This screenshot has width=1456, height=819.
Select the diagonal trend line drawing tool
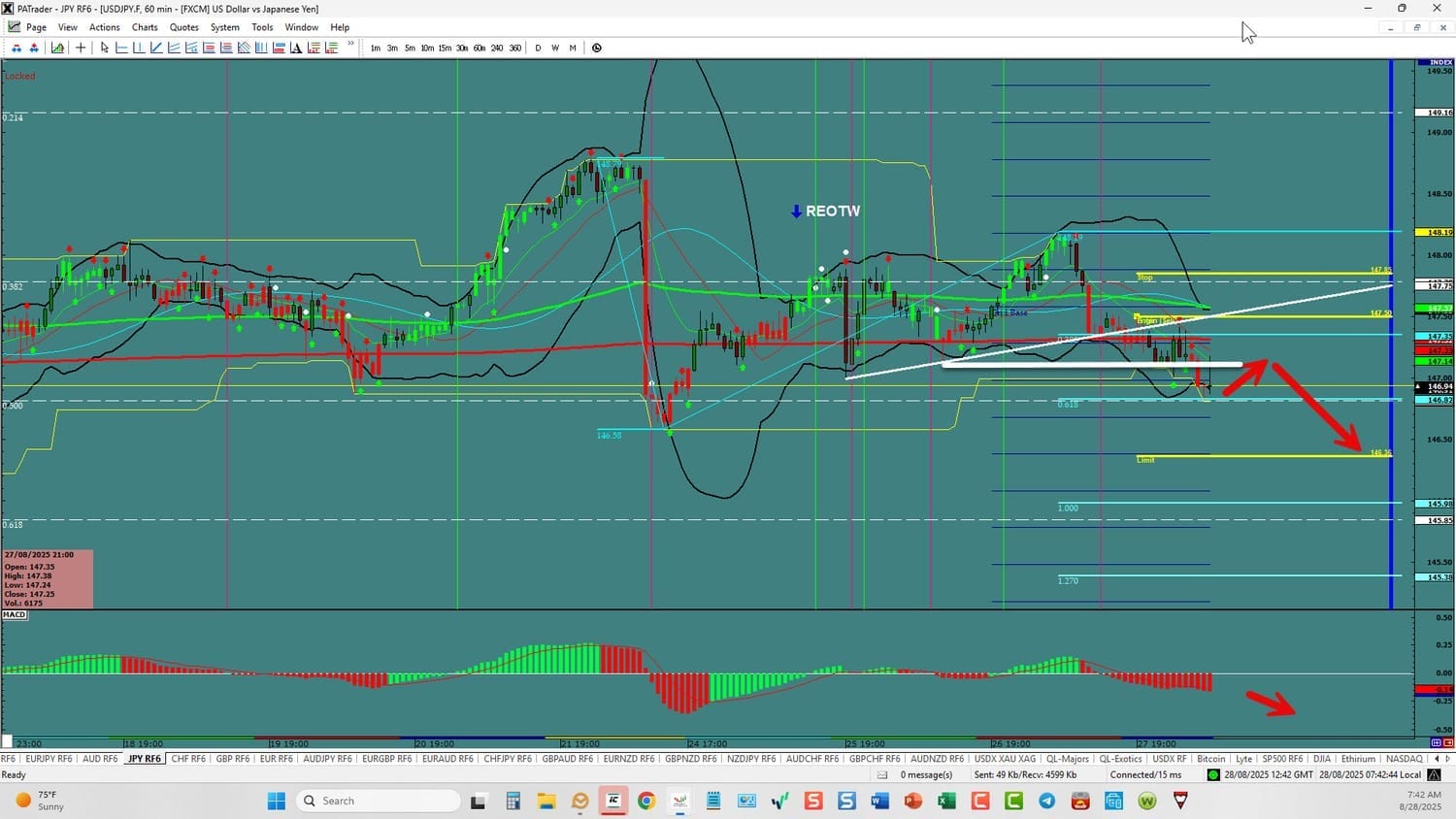pos(156,48)
